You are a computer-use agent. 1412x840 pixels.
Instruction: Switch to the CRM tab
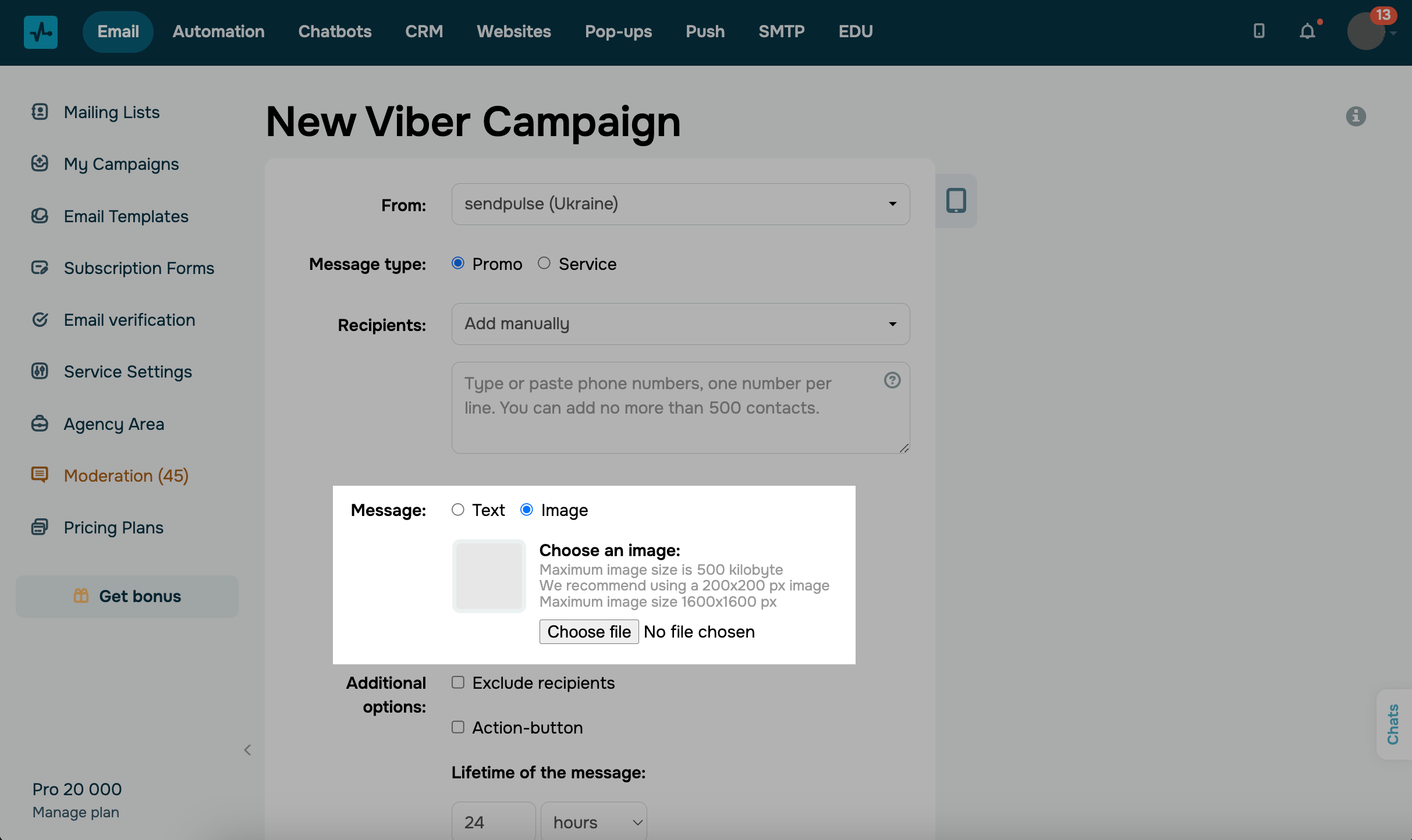[x=424, y=31]
